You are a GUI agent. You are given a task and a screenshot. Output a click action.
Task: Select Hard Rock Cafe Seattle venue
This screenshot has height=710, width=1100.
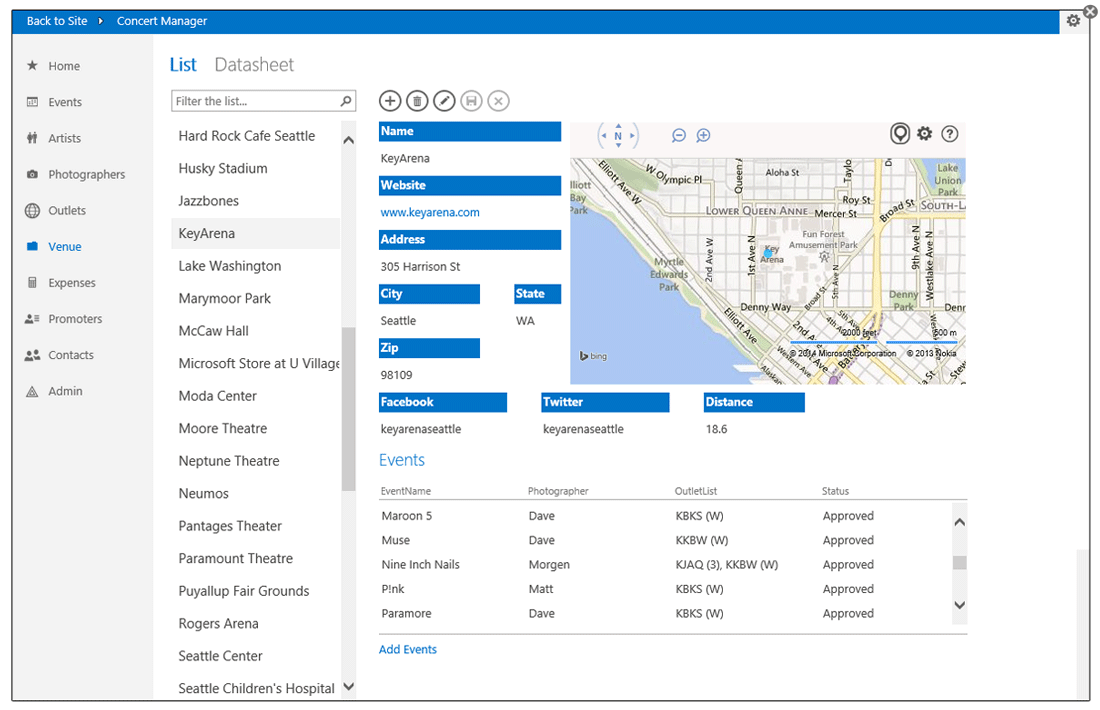(255, 136)
